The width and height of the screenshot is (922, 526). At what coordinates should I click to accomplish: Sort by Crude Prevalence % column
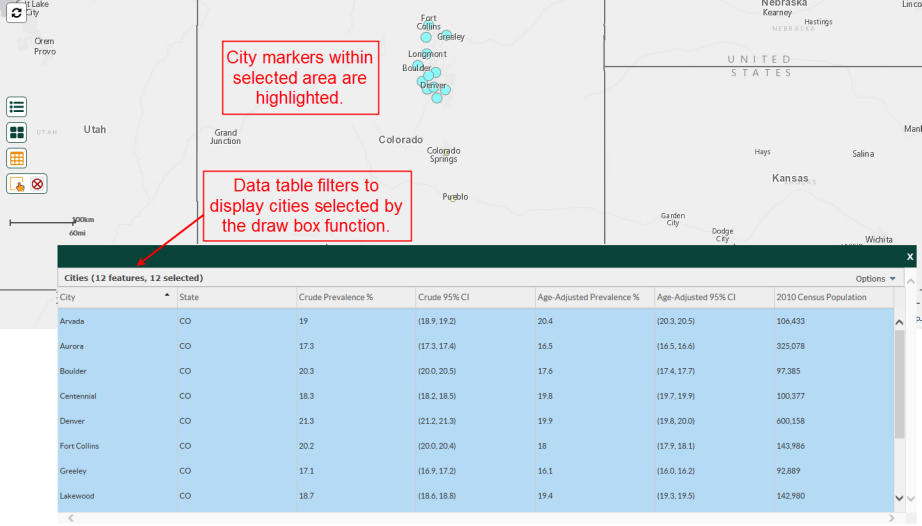click(354, 297)
